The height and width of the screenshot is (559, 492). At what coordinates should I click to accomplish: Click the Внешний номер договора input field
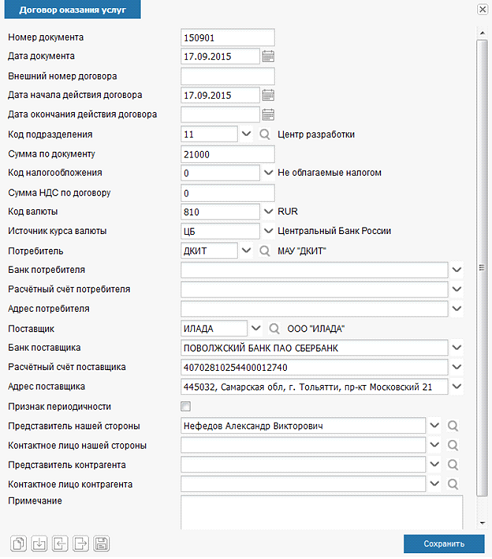[x=227, y=76]
